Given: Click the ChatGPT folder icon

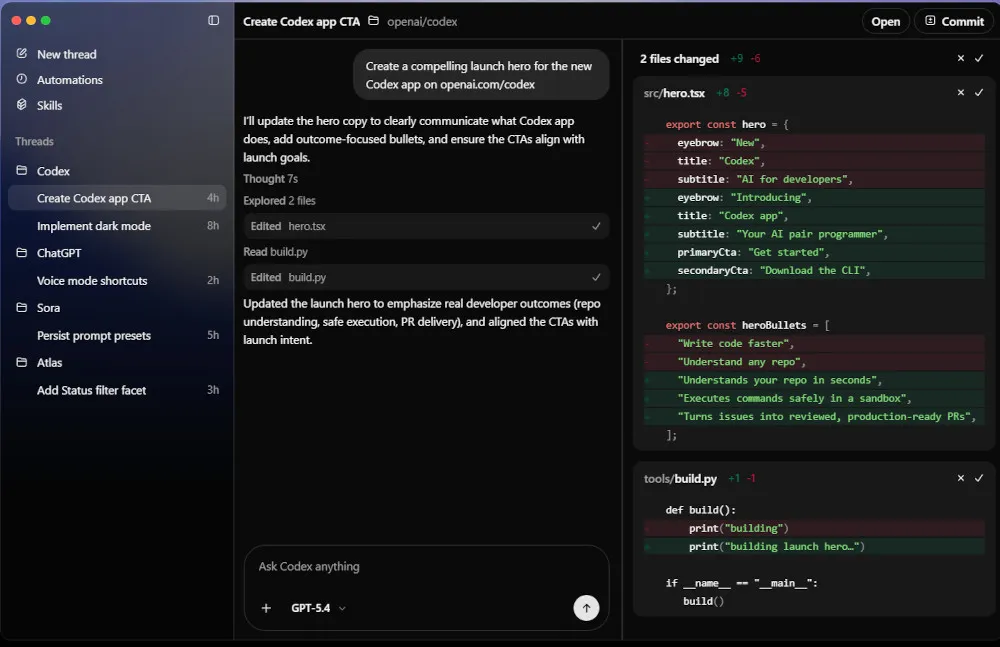Looking at the screenshot, I should [22, 253].
